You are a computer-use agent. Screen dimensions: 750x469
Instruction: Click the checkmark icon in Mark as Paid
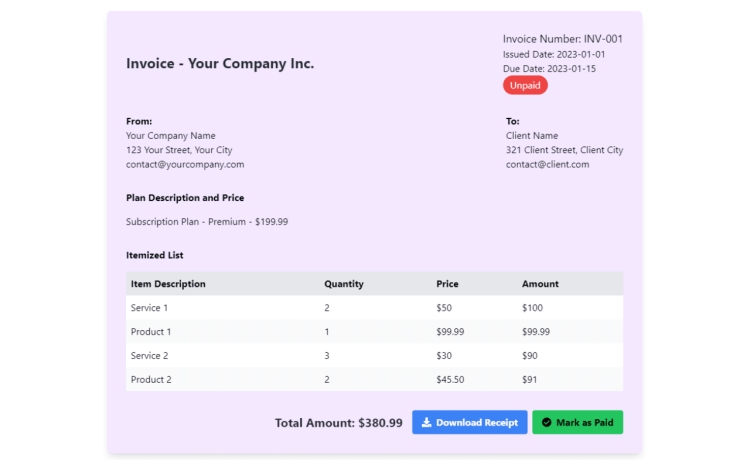[x=546, y=422]
